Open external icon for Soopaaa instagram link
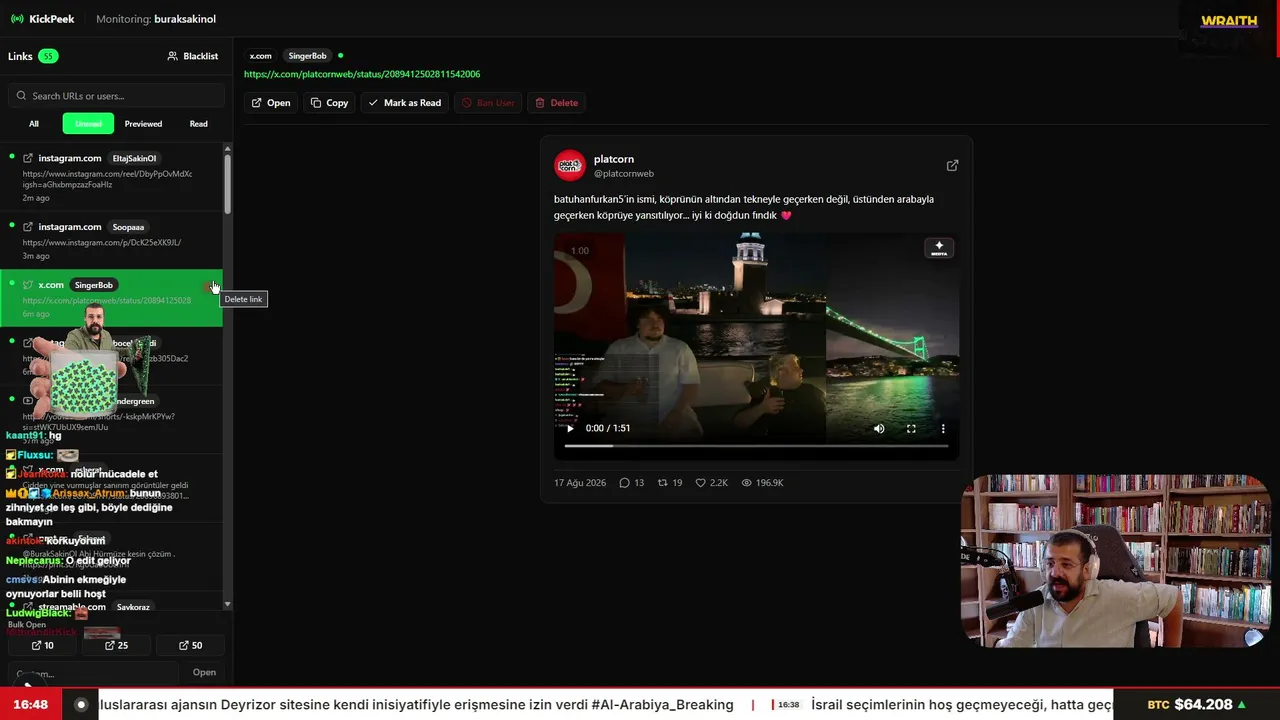This screenshot has height=720, width=1280. tap(28, 227)
